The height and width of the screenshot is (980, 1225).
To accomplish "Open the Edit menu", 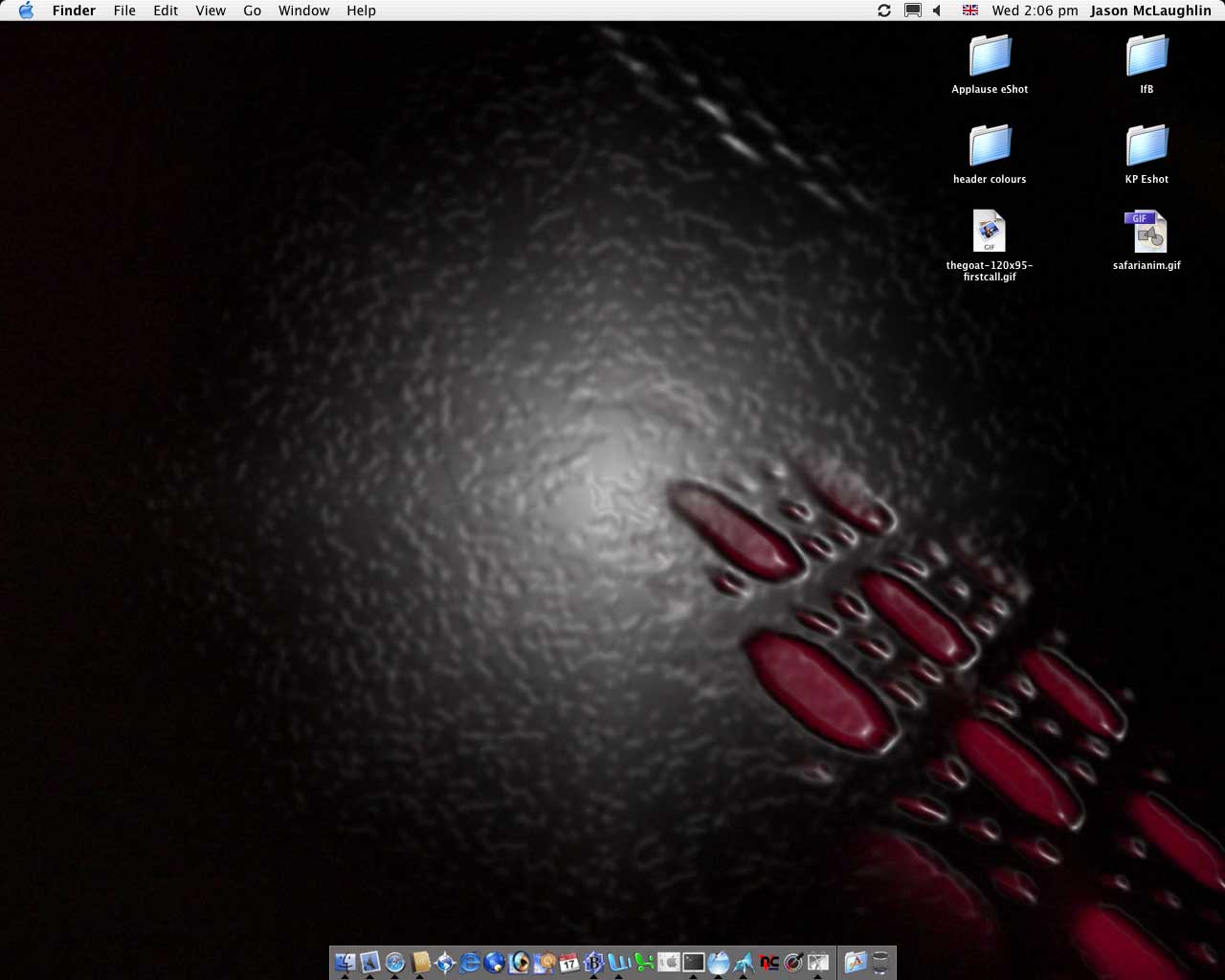I will coord(166,11).
